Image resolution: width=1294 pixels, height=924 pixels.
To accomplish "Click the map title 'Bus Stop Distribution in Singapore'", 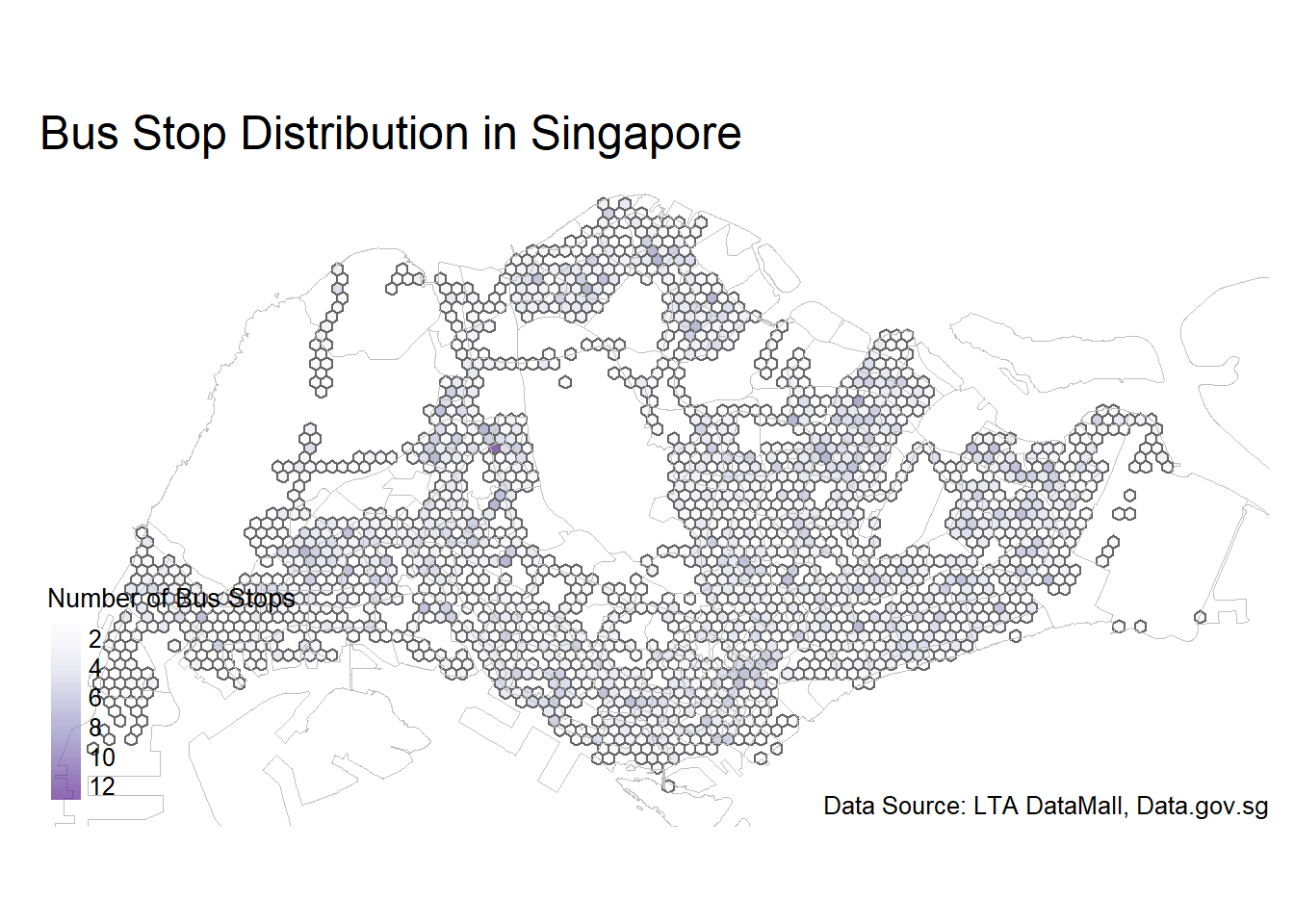I will [x=390, y=133].
